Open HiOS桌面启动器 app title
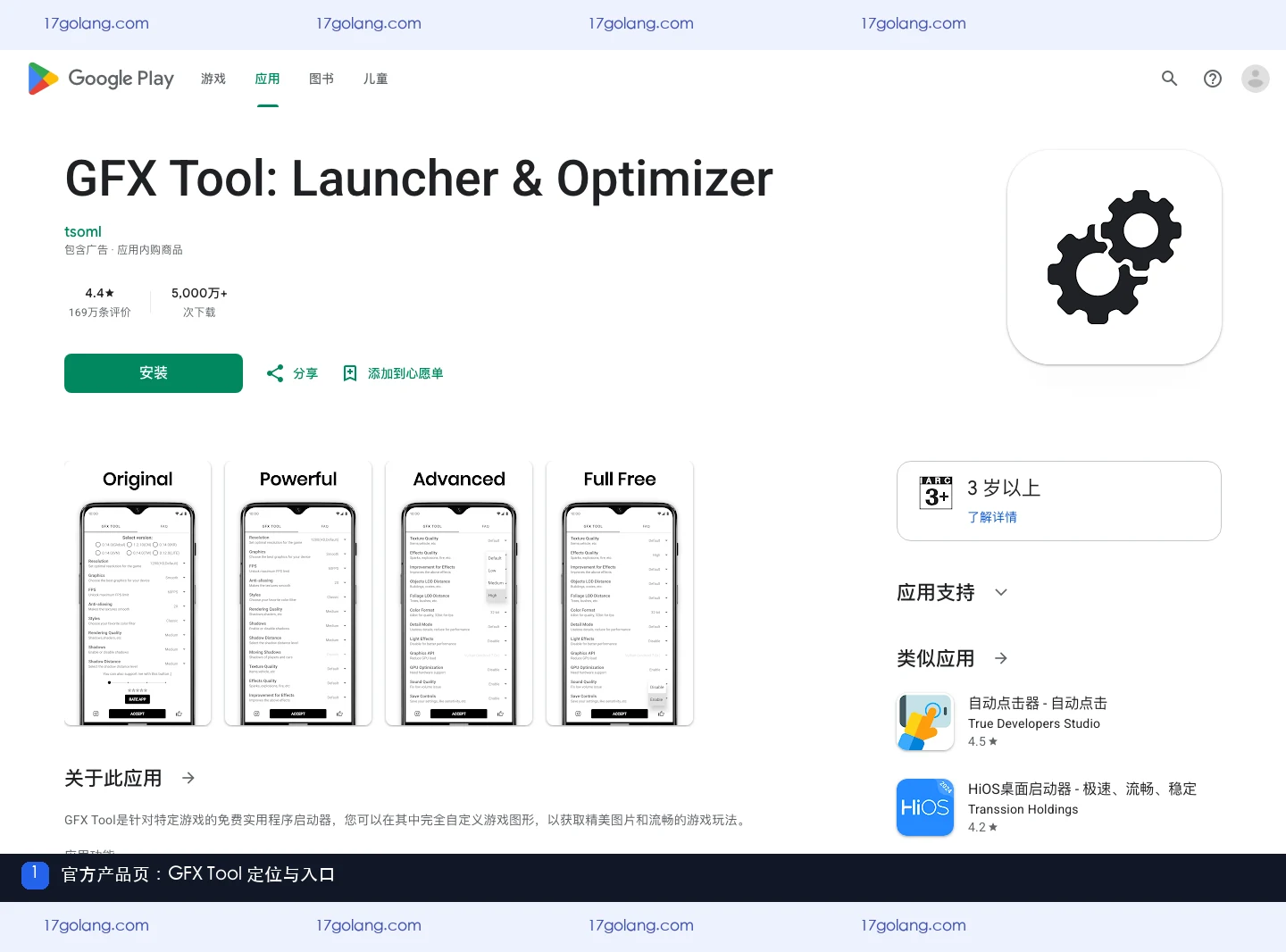The width and height of the screenshot is (1286, 952). tap(1082, 789)
